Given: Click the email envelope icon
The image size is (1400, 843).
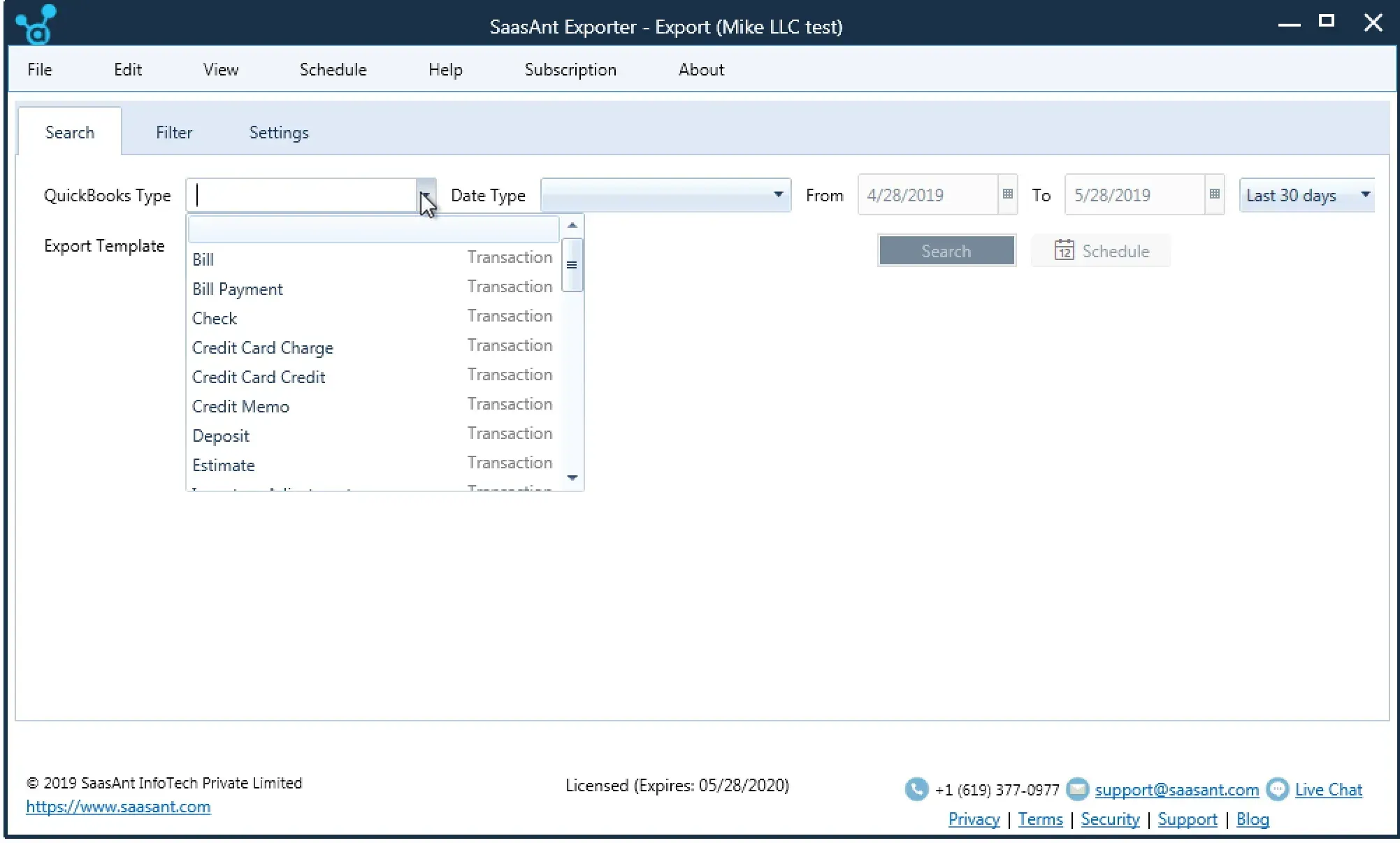Looking at the screenshot, I should pos(1077,789).
